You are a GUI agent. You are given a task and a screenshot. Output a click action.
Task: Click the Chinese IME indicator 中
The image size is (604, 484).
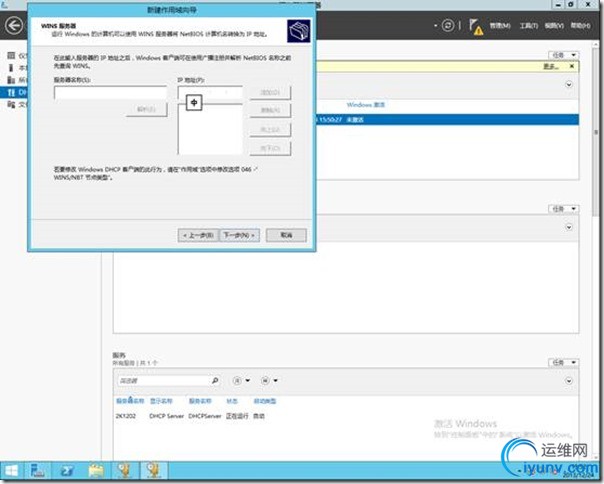click(194, 103)
